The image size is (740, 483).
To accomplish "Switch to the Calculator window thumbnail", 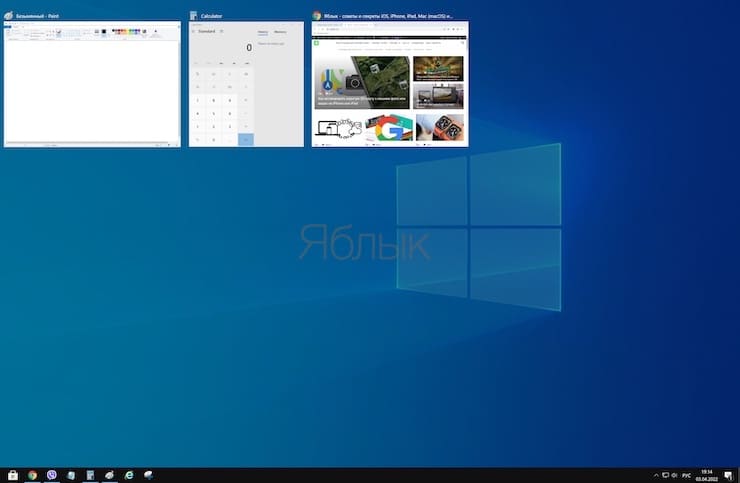I will point(246,84).
